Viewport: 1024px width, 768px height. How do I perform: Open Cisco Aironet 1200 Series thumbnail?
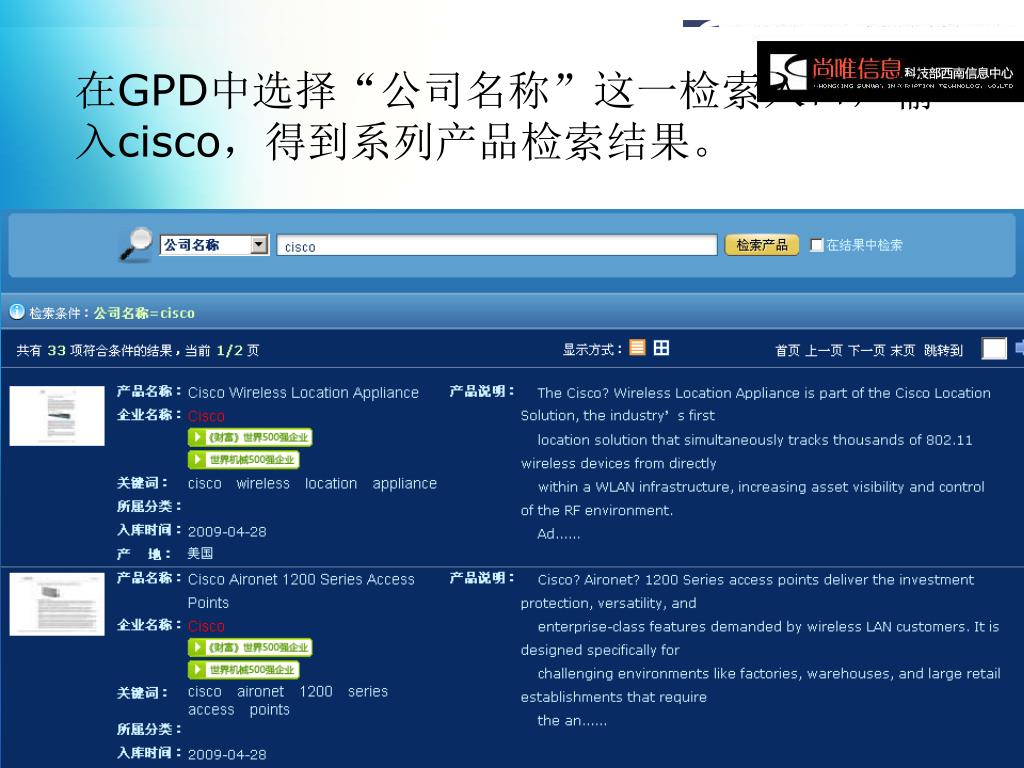click(57, 604)
